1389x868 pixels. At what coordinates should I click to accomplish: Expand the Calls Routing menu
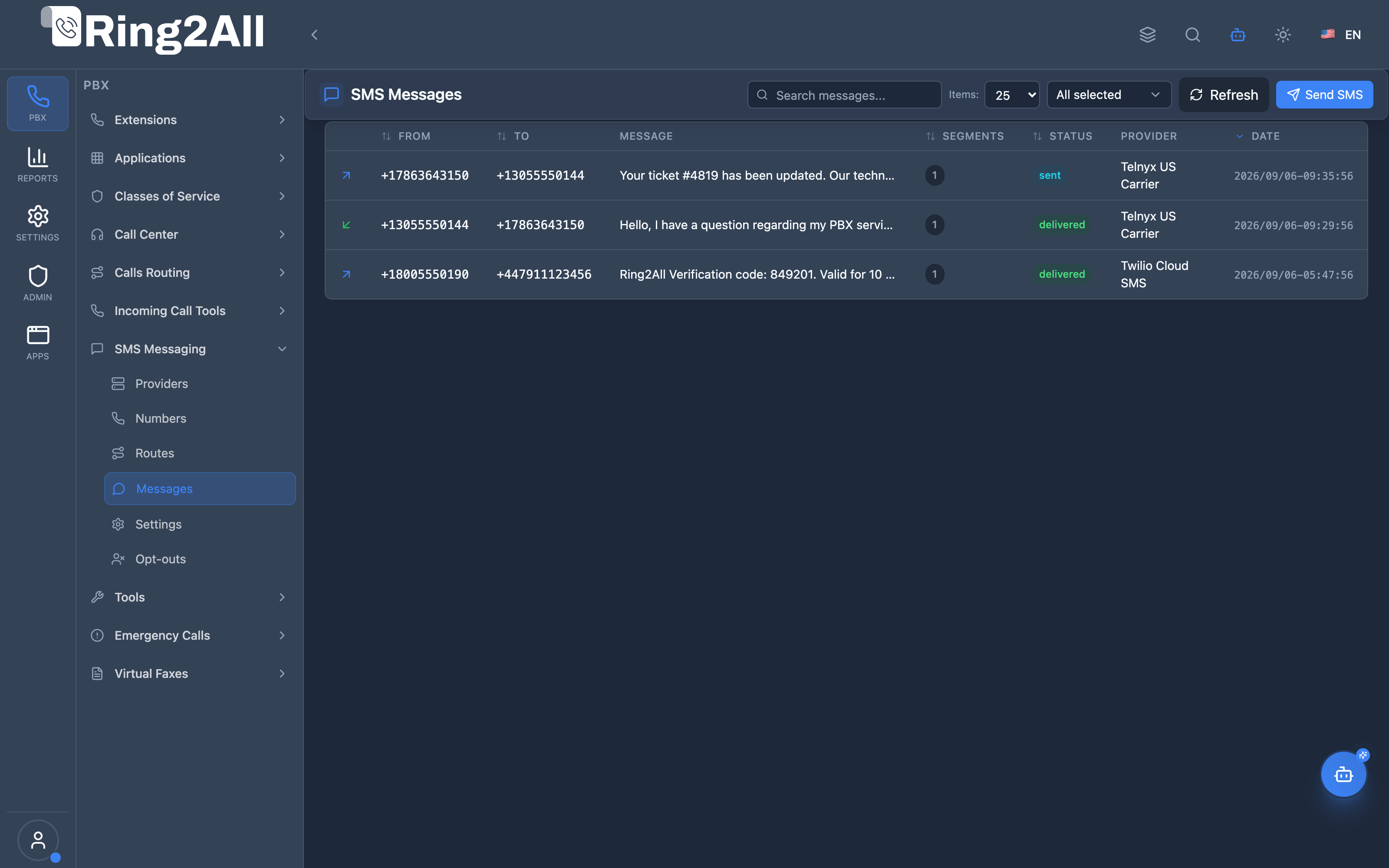[x=189, y=272]
